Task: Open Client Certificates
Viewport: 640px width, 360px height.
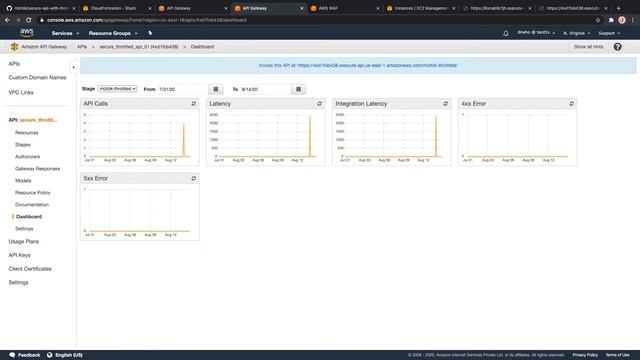Action: 30,269
